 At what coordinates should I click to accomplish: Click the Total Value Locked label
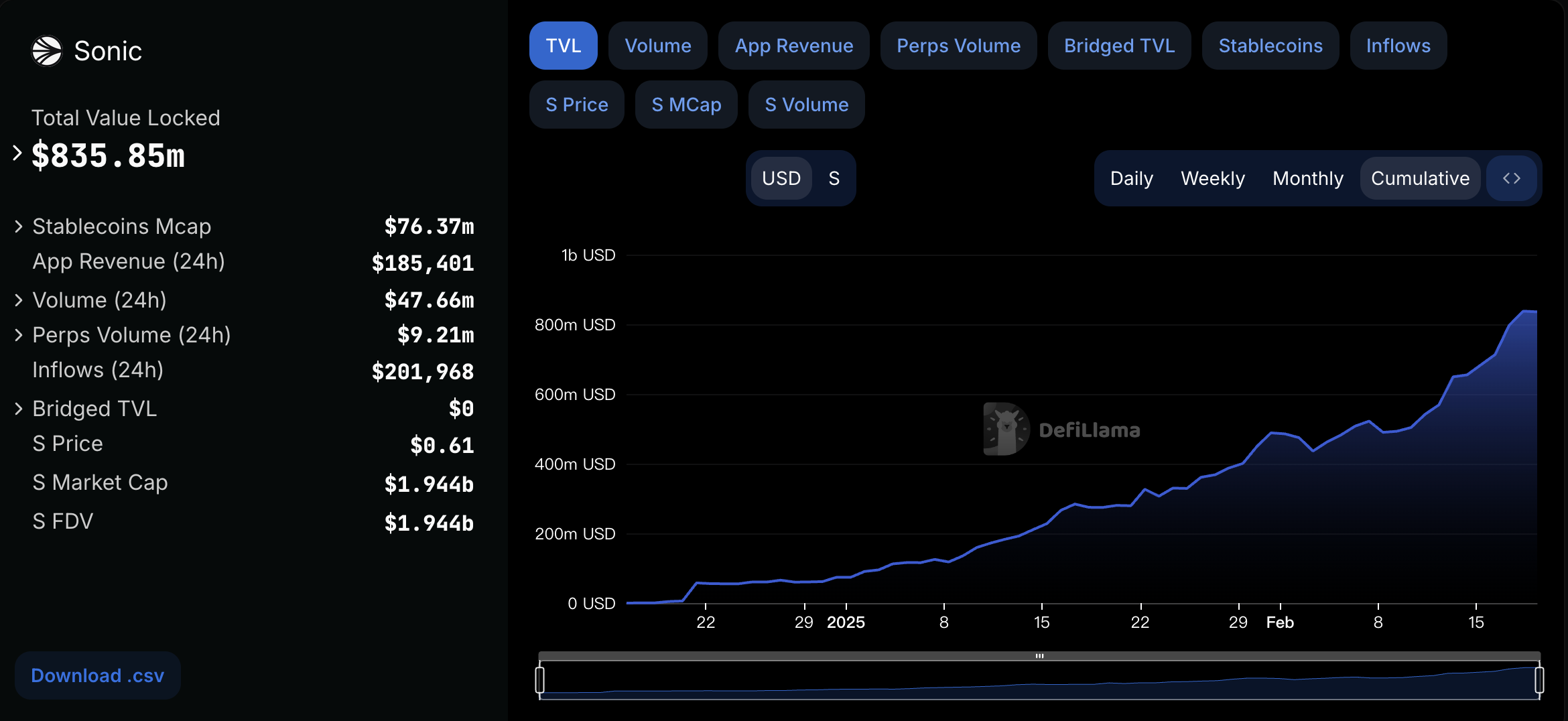click(x=126, y=118)
